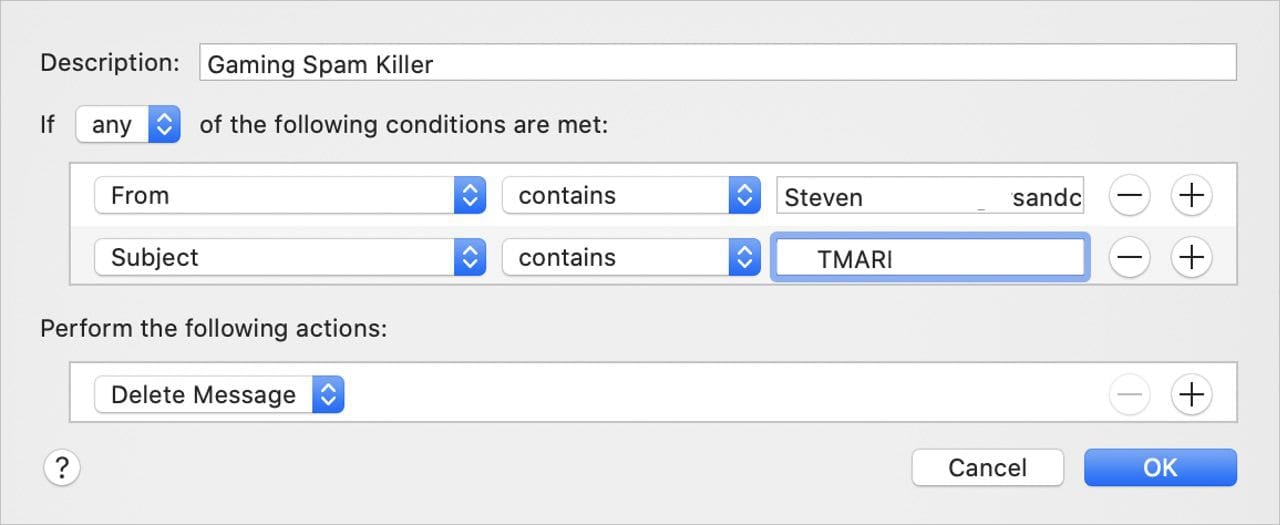Viewport: 1280px width, 525px height.
Task: Add another action with plus icon
Action: pyautogui.click(x=1190, y=395)
